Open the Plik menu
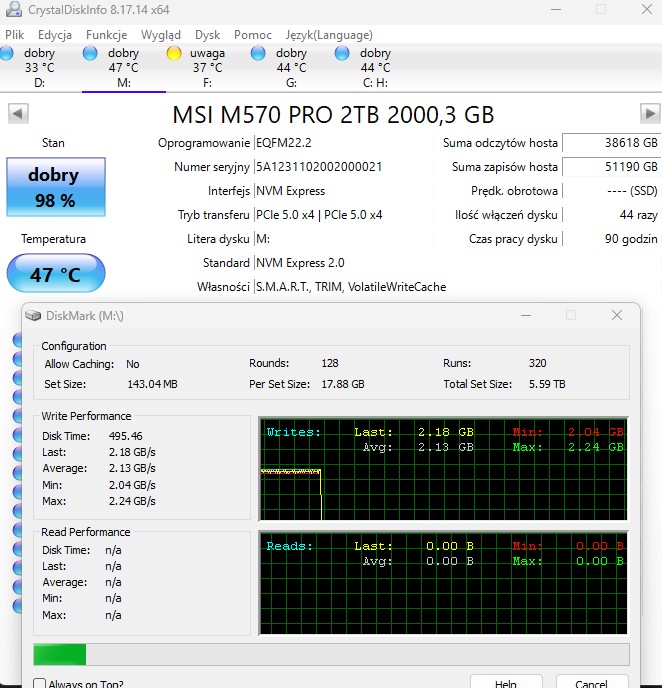The image size is (662, 688). tap(14, 34)
